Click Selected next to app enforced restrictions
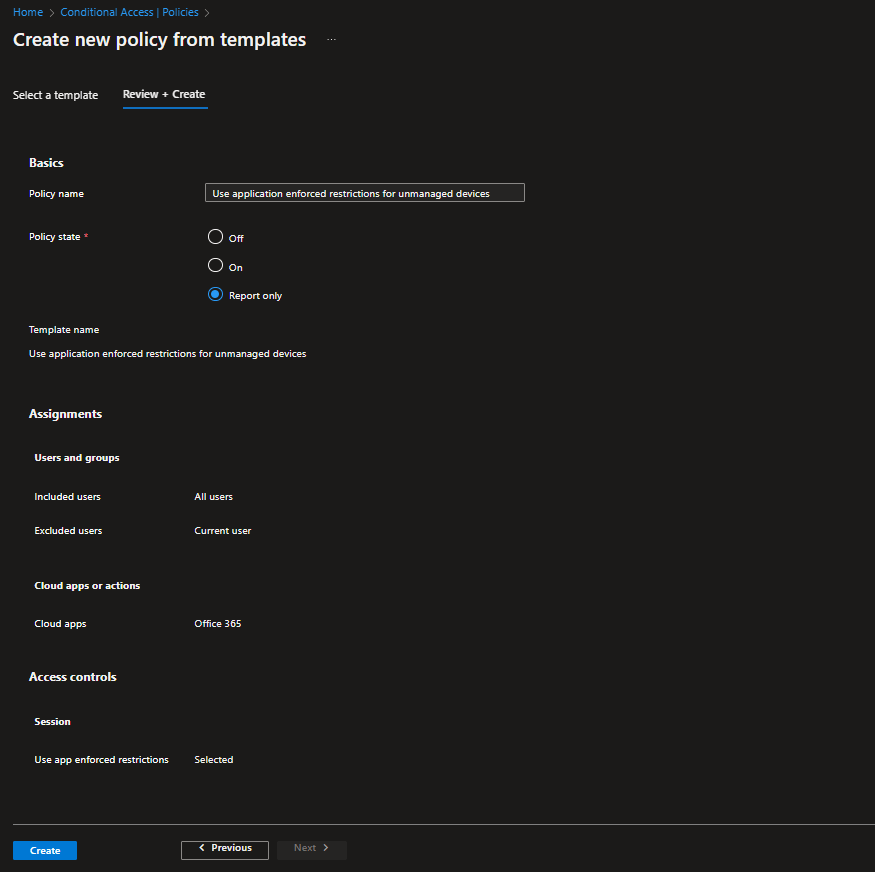The width and height of the screenshot is (875, 872). tap(213, 760)
